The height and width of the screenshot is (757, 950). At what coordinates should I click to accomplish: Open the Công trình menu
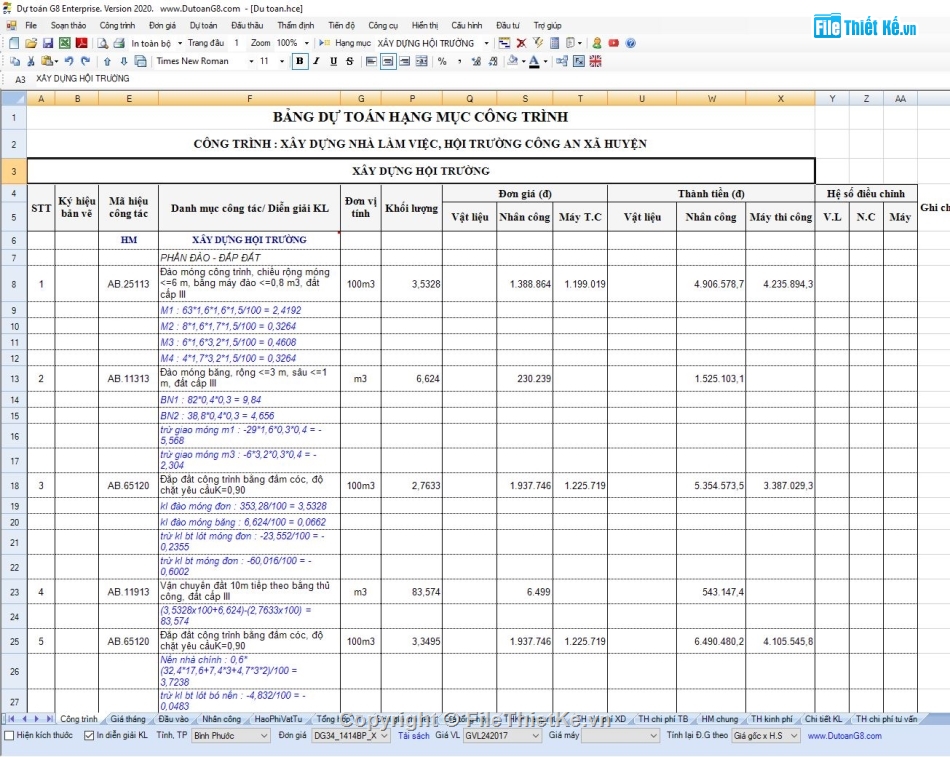118,25
